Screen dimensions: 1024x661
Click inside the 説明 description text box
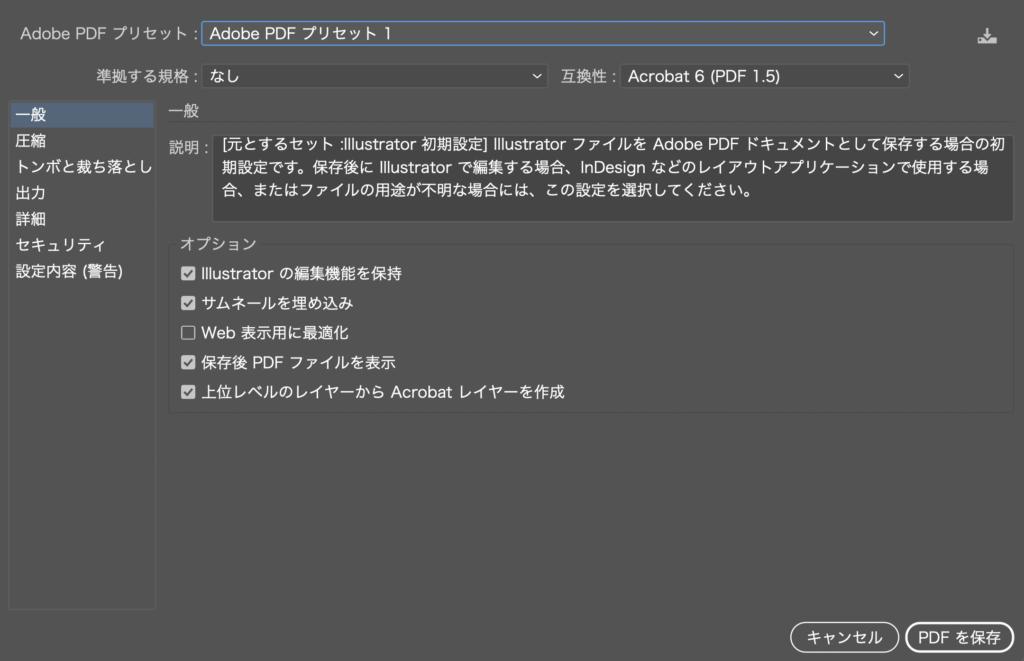pyautogui.click(x=612, y=178)
